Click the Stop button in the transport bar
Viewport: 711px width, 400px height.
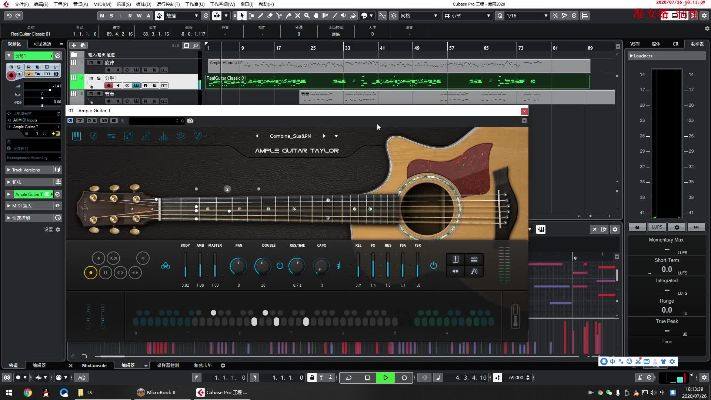pyautogui.click(x=368, y=378)
